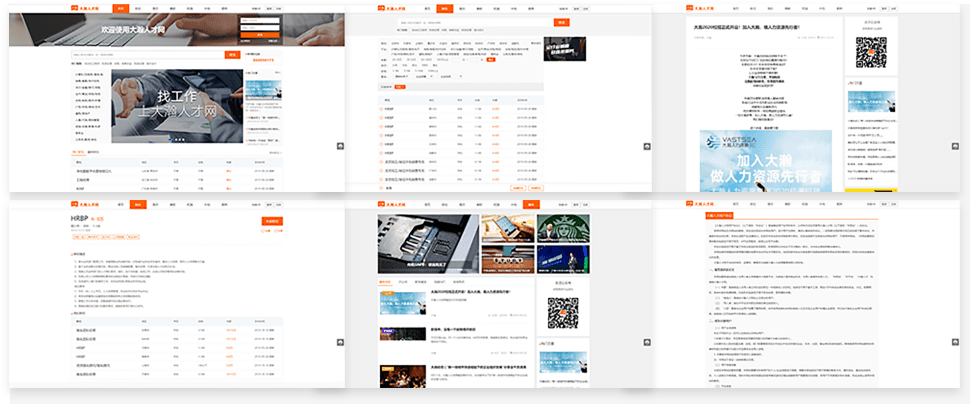Click the site logo on the campus recruitment article page
Image resolution: width=970 pixels, height=404 pixels.
coord(701,9)
